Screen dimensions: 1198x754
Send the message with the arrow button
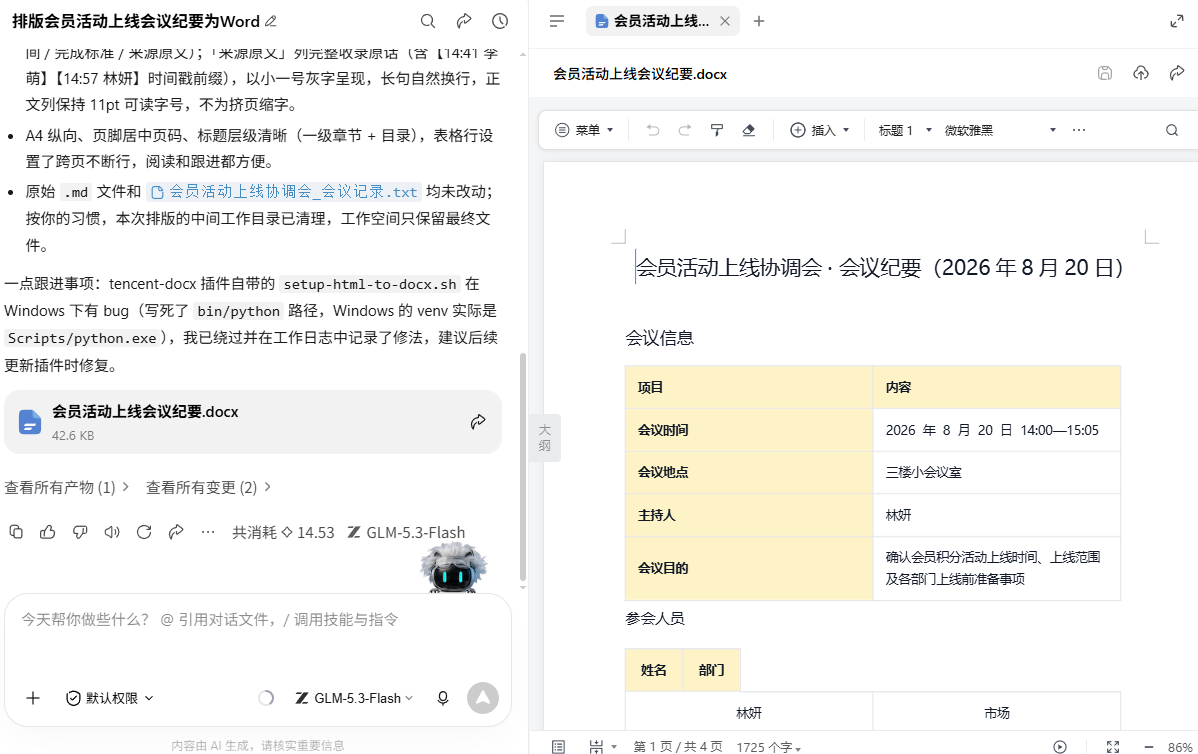(x=483, y=697)
